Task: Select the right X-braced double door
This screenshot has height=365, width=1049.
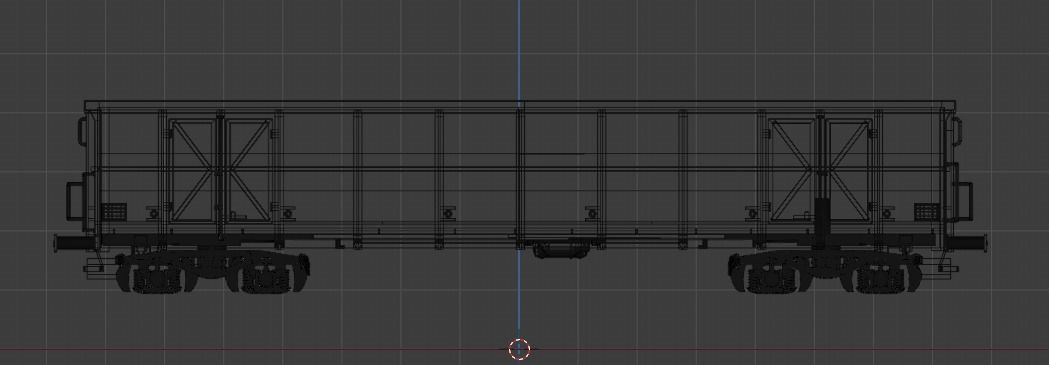Action: point(820,170)
